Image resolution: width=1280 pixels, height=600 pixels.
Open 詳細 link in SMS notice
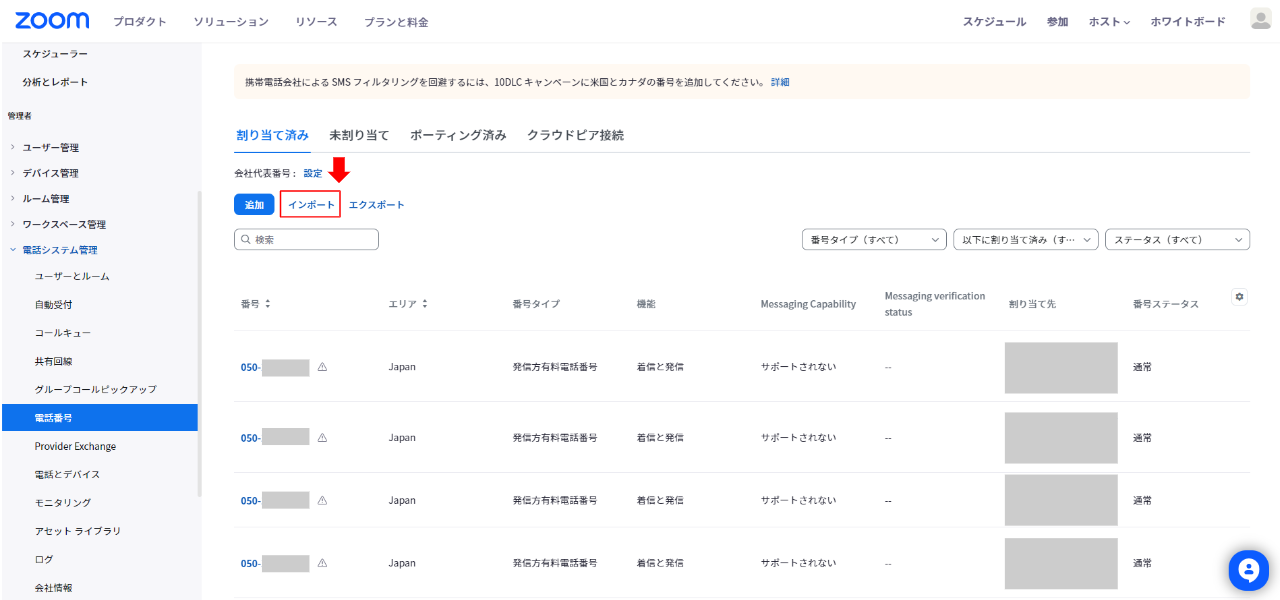click(780, 82)
